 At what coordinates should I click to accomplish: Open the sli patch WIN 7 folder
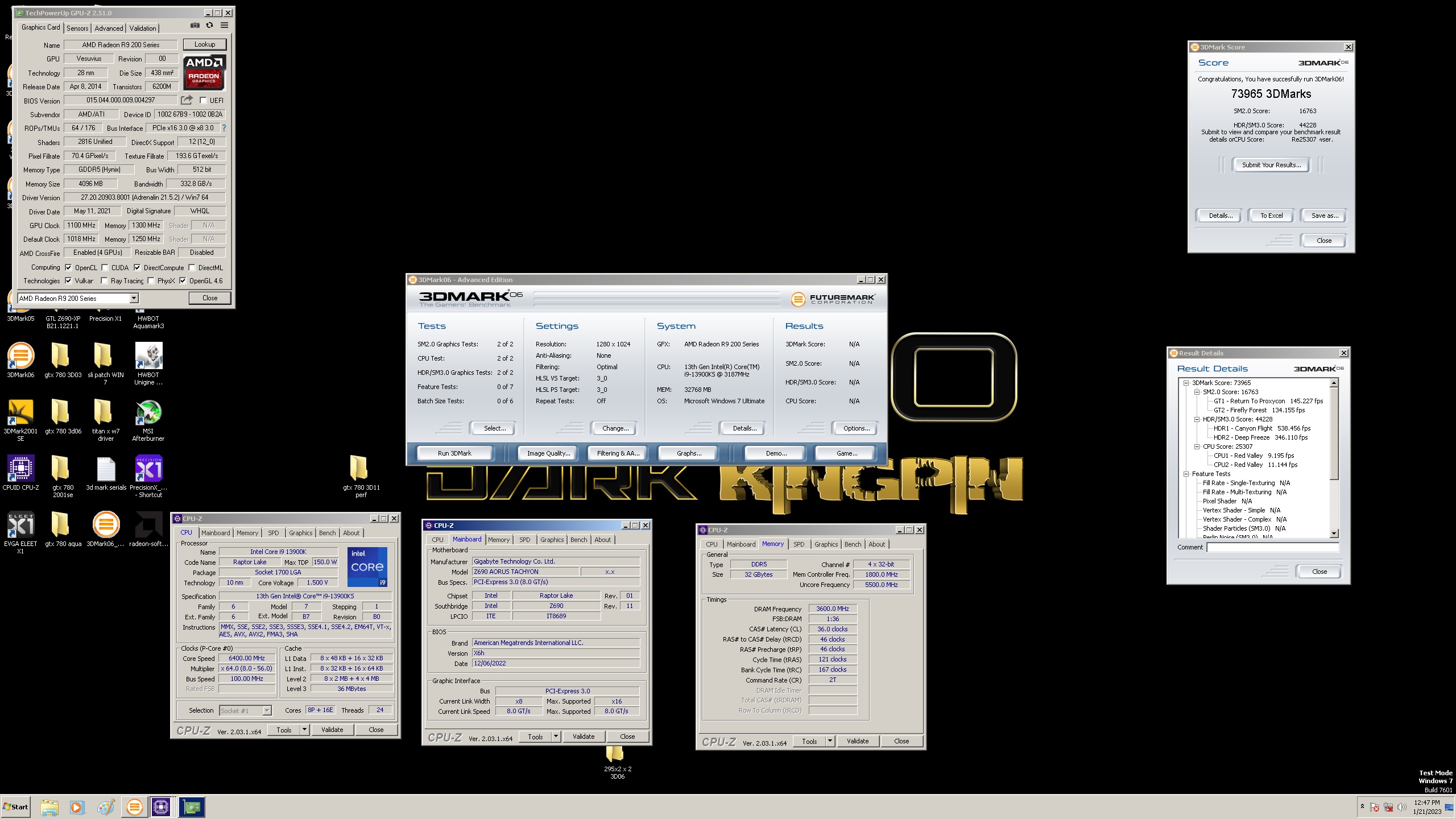coord(106,363)
